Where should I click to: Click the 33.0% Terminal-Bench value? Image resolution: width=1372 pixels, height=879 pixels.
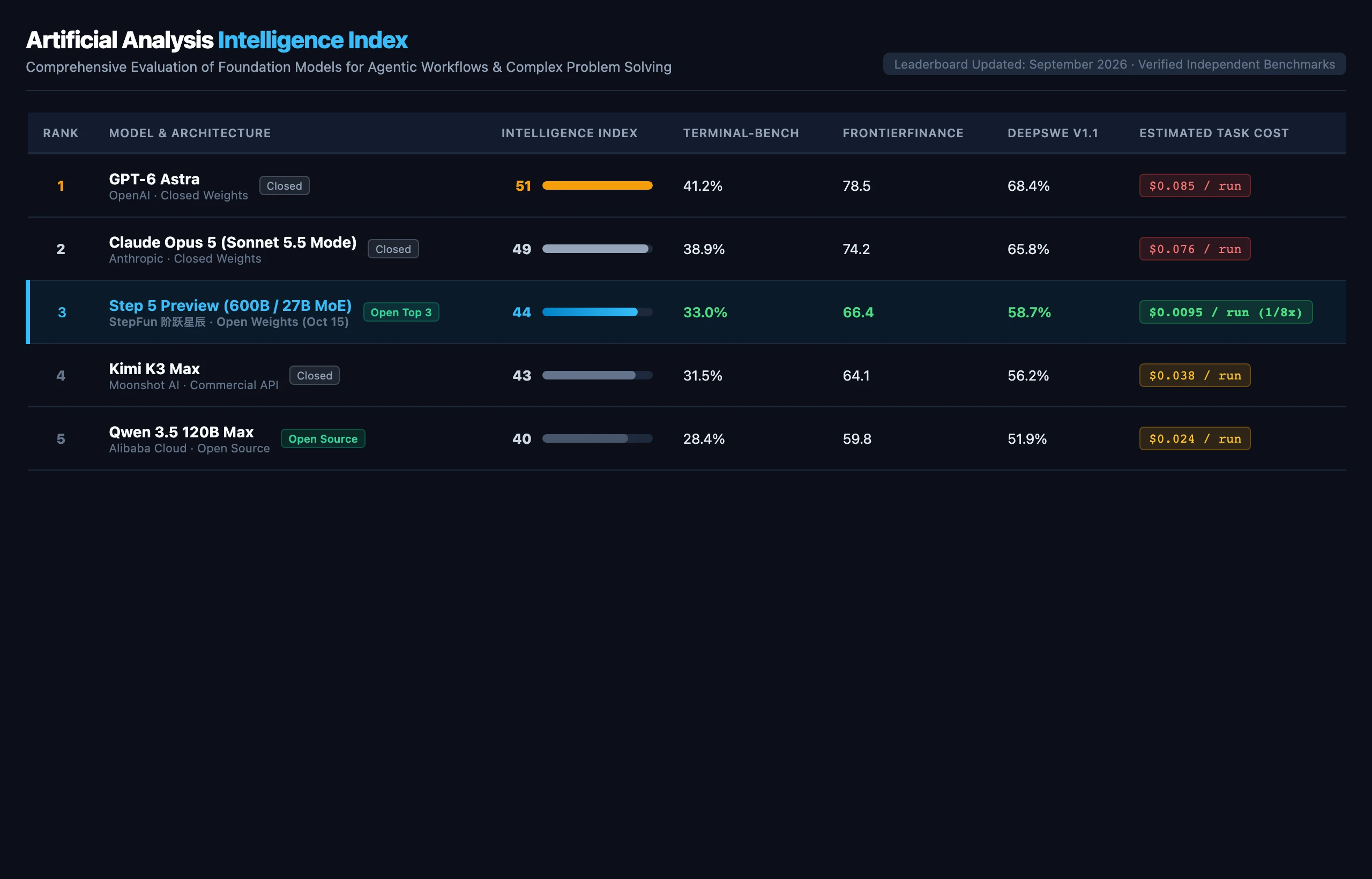705,313
